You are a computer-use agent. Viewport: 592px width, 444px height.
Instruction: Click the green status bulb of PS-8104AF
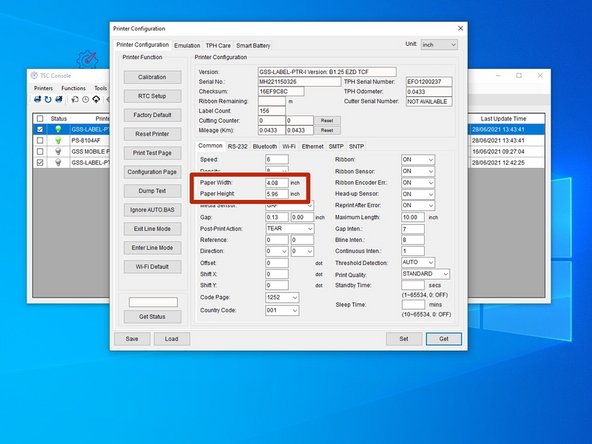tap(58, 140)
